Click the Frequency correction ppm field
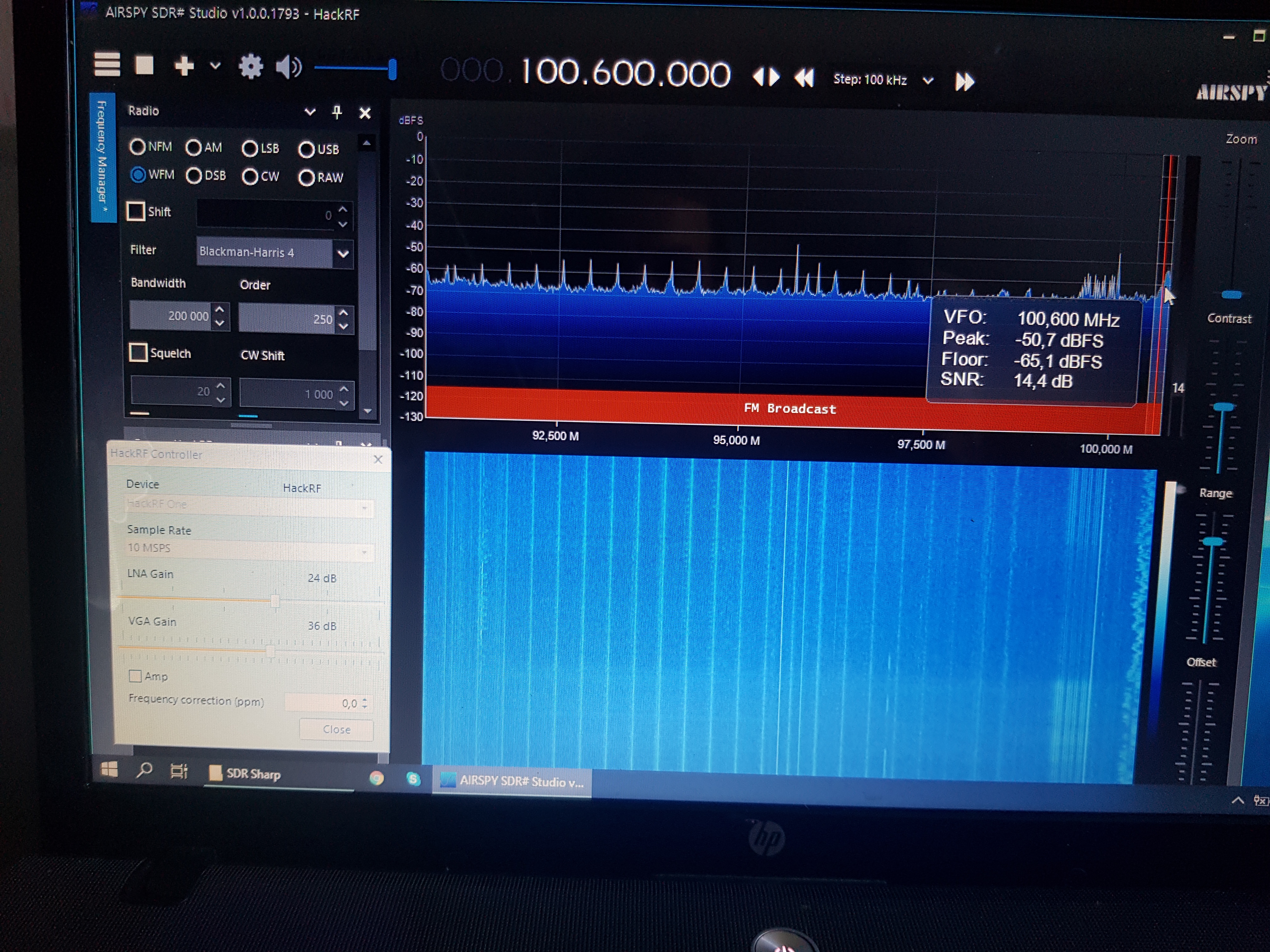Image resolution: width=1270 pixels, height=952 pixels. [329, 703]
